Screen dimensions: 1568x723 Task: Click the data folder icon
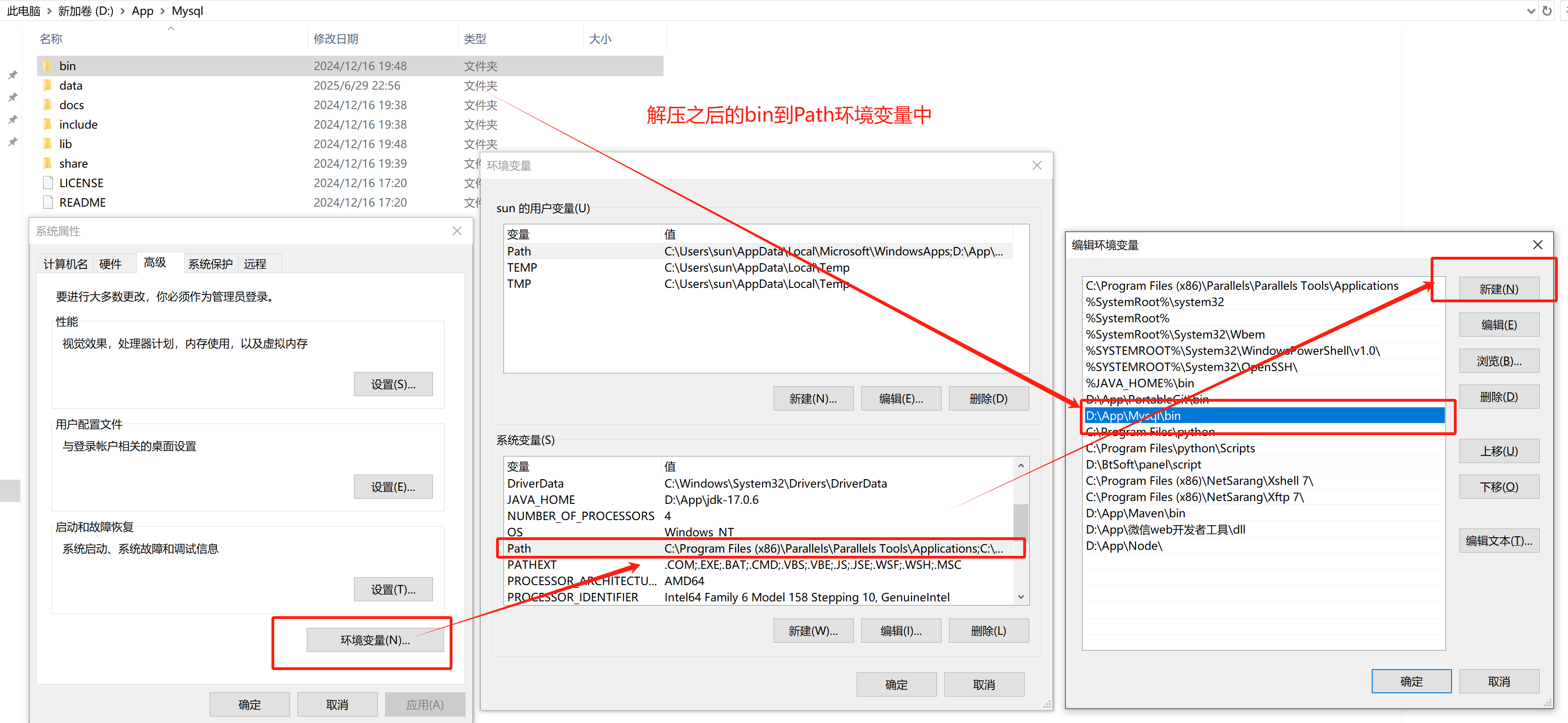click(x=47, y=85)
